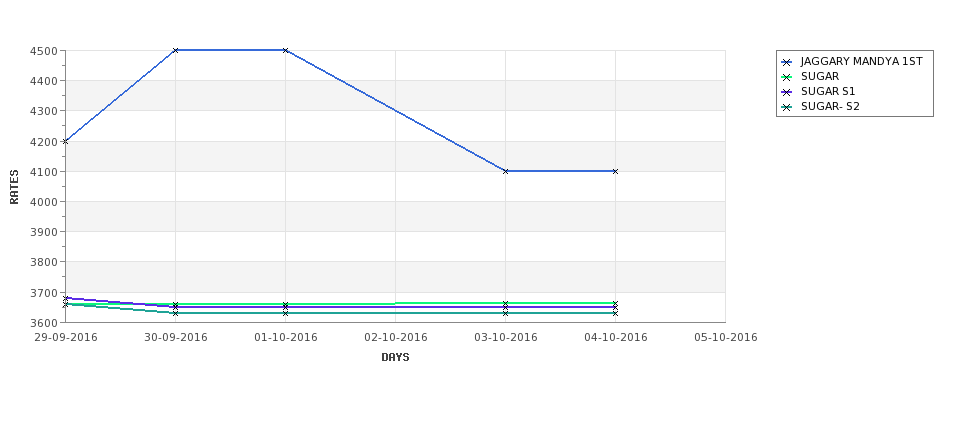Select the SUGAR- S2 legend label

tap(830, 106)
